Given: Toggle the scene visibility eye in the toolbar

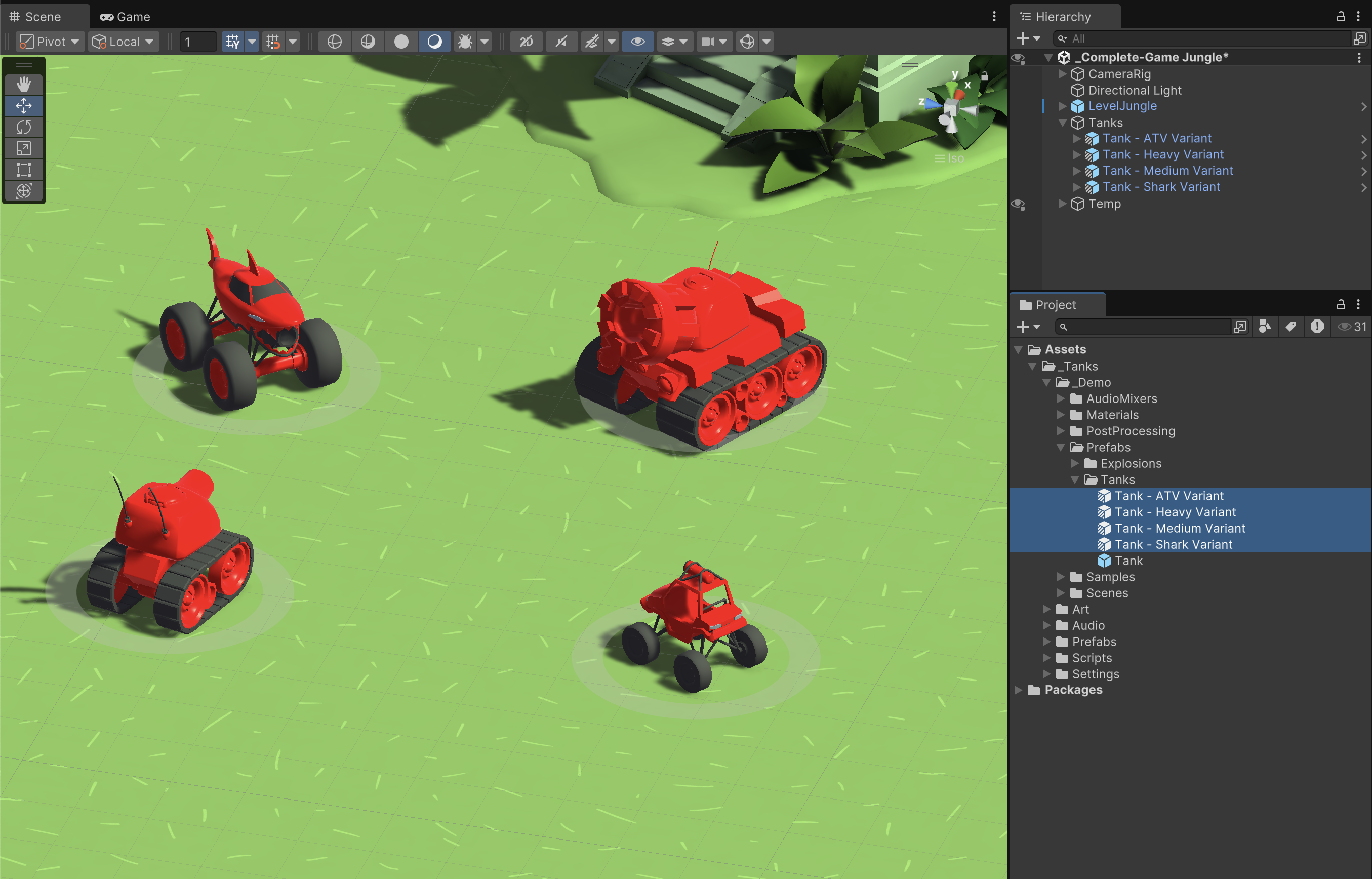Looking at the screenshot, I should click(637, 41).
